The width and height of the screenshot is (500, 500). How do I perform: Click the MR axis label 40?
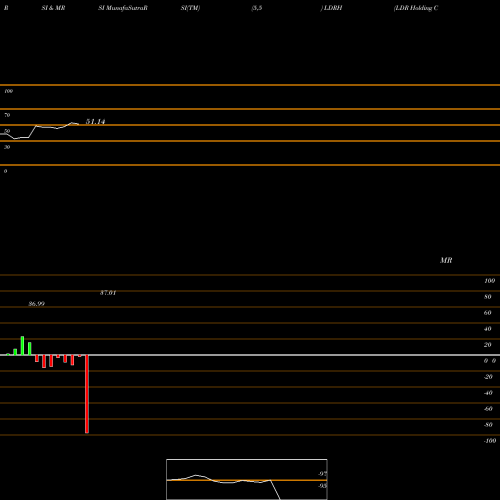(x=488, y=329)
